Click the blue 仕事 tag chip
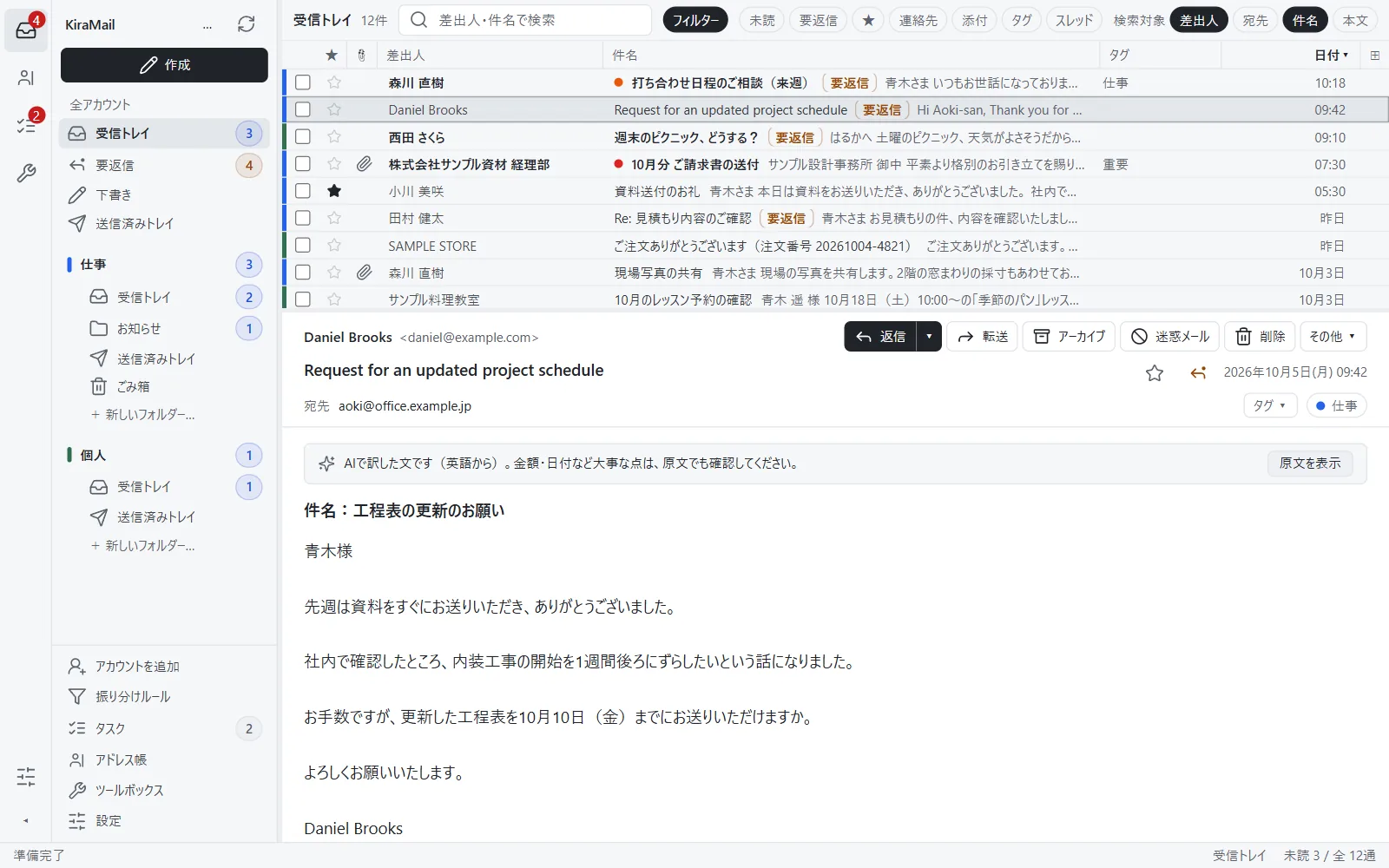The image size is (1389, 868). (x=1336, y=405)
